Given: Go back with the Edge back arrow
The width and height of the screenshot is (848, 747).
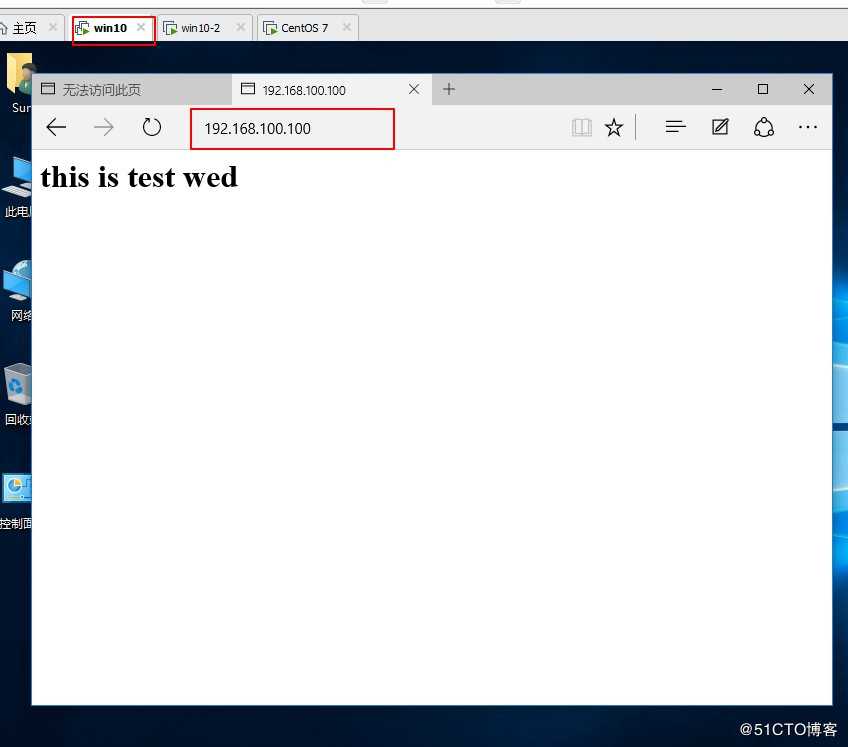Looking at the screenshot, I should 56,128.
